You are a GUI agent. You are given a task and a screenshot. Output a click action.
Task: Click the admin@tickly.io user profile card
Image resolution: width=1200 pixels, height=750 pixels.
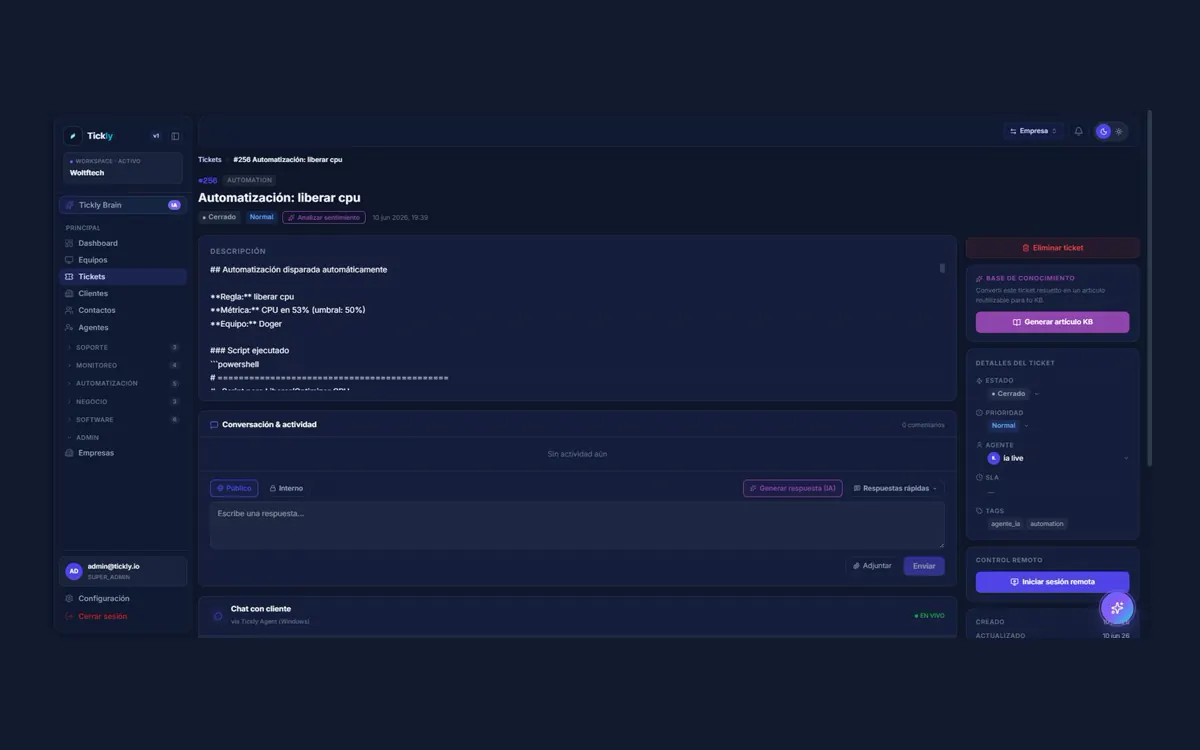point(123,571)
